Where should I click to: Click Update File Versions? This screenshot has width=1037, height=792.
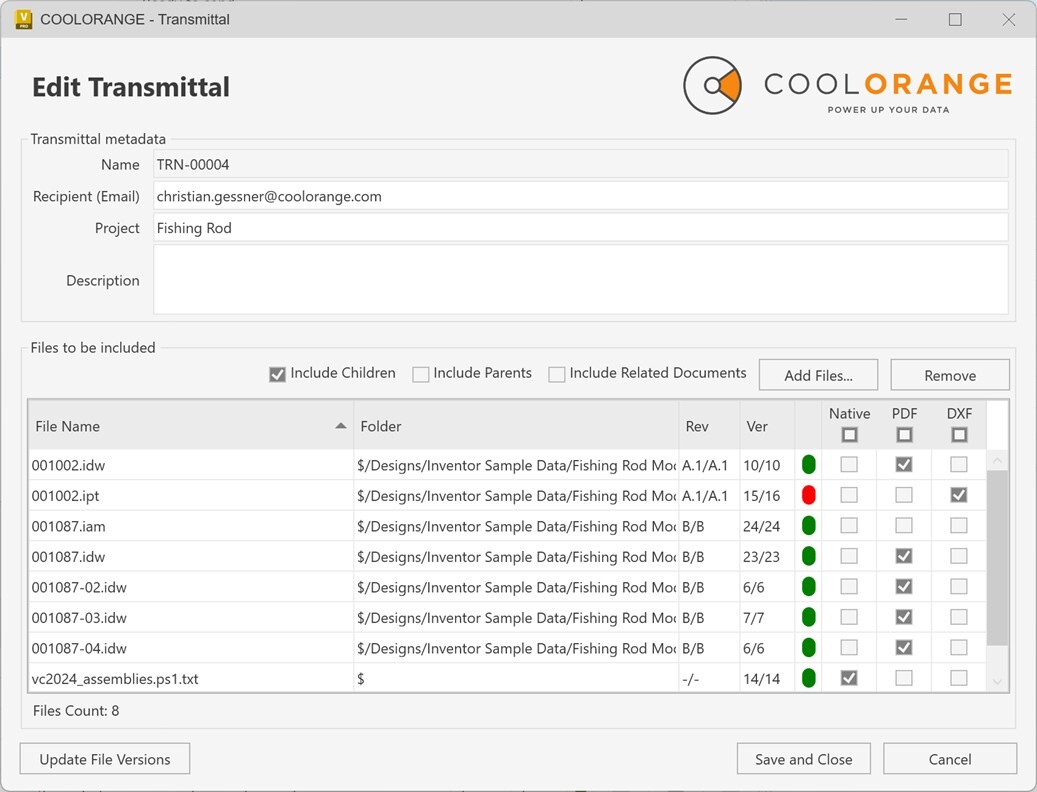(104, 758)
